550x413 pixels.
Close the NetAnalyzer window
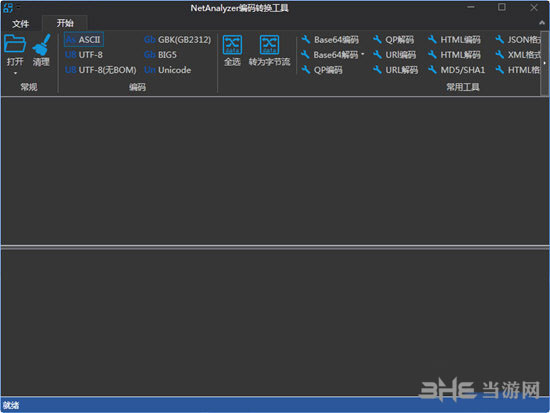[534, 7]
